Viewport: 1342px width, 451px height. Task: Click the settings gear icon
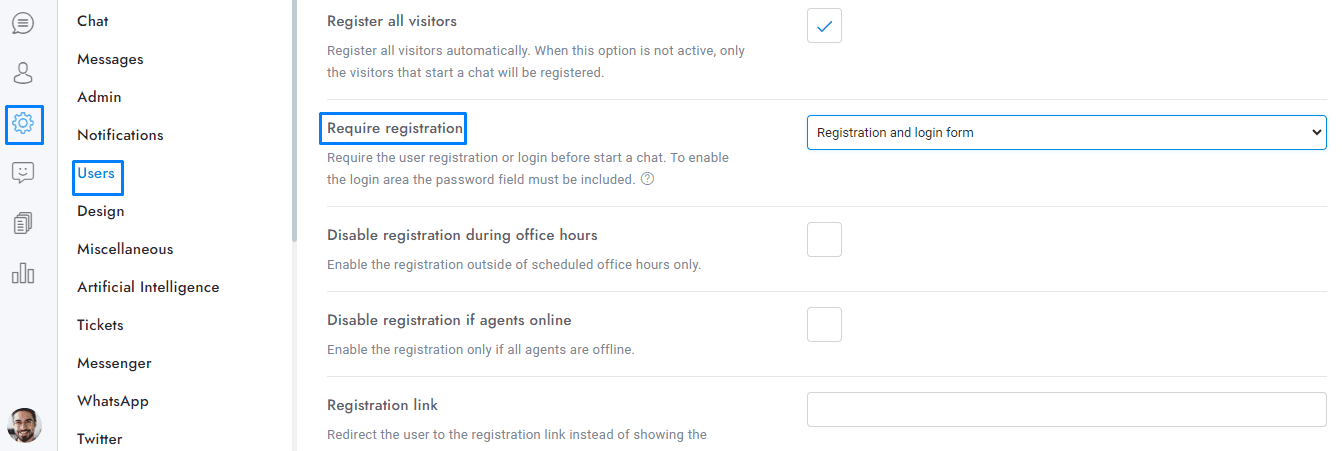23,124
